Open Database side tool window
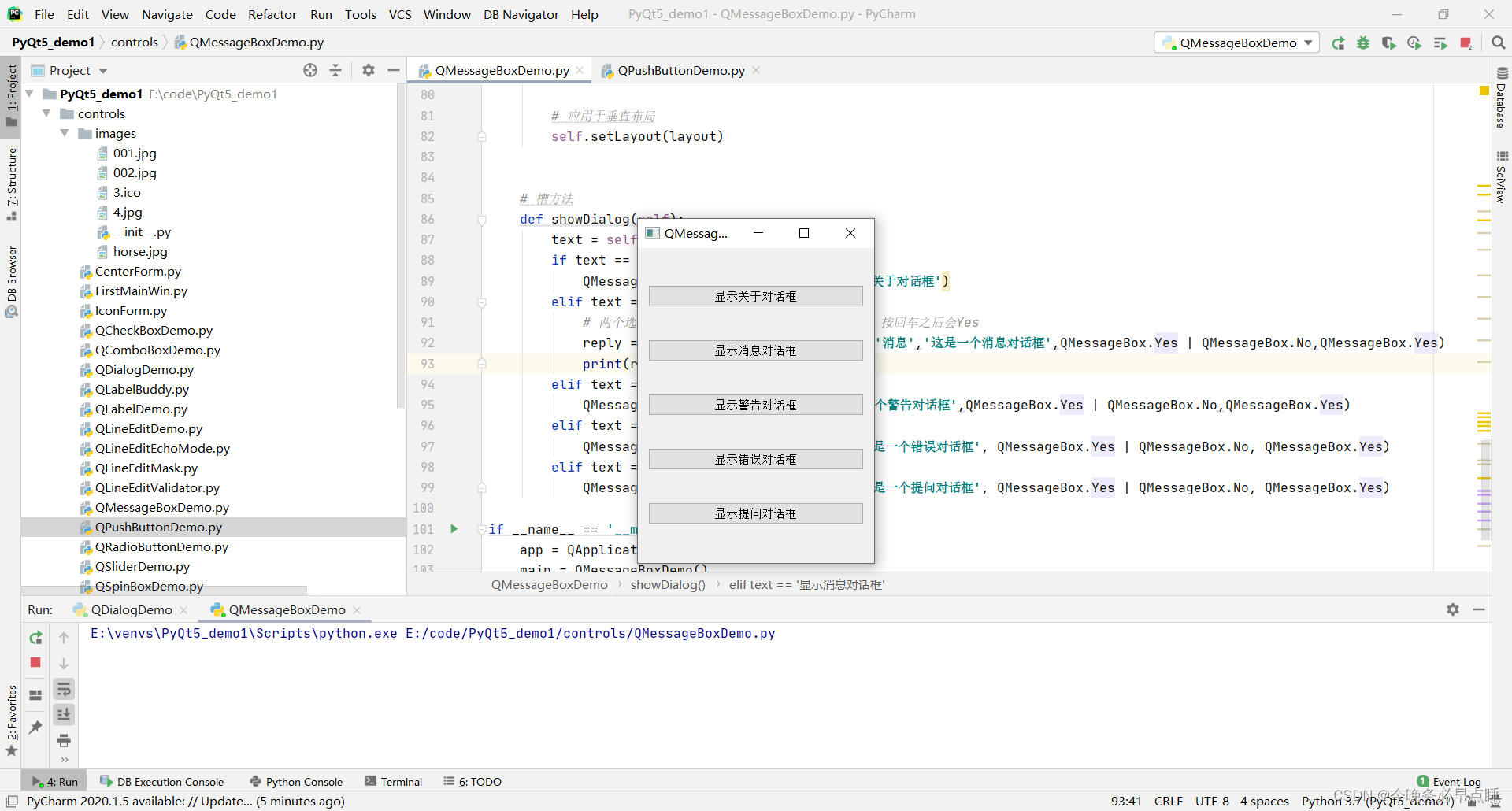The image size is (1512, 811). (x=1502, y=97)
